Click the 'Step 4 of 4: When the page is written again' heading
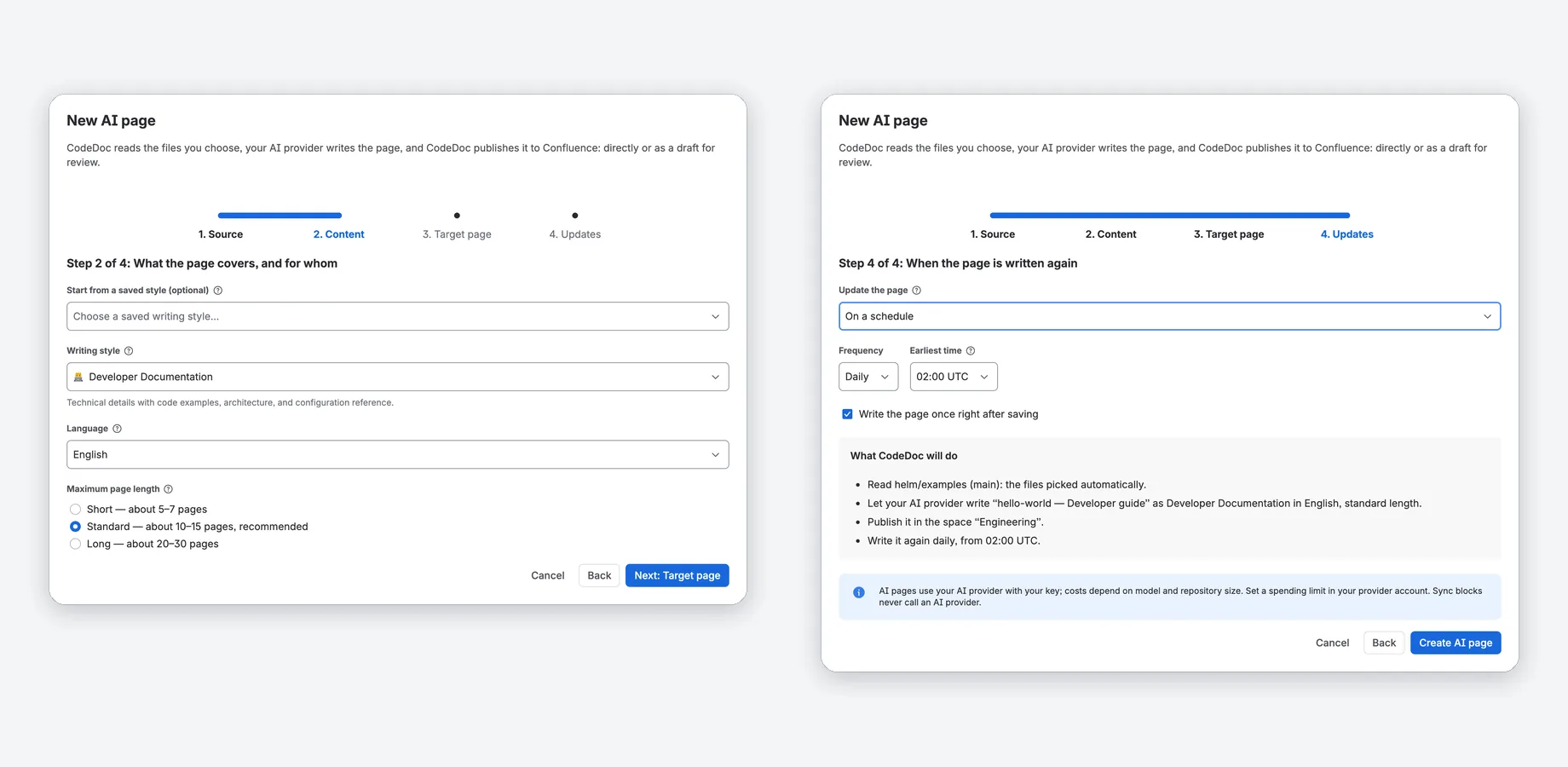The width and height of the screenshot is (1568, 767). point(958,263)
